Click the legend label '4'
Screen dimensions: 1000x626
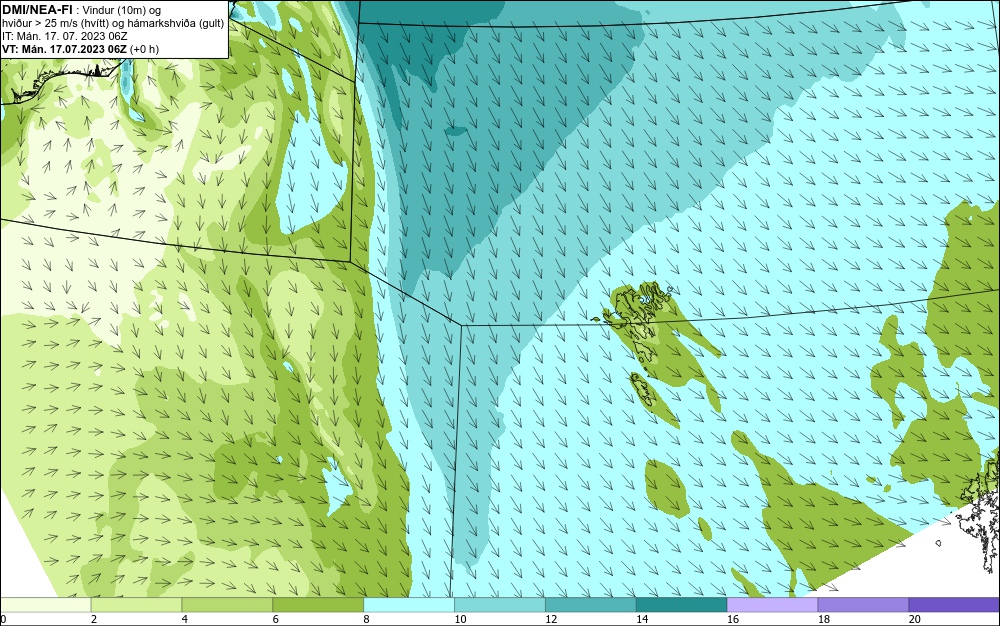click(x=185, y=619)
